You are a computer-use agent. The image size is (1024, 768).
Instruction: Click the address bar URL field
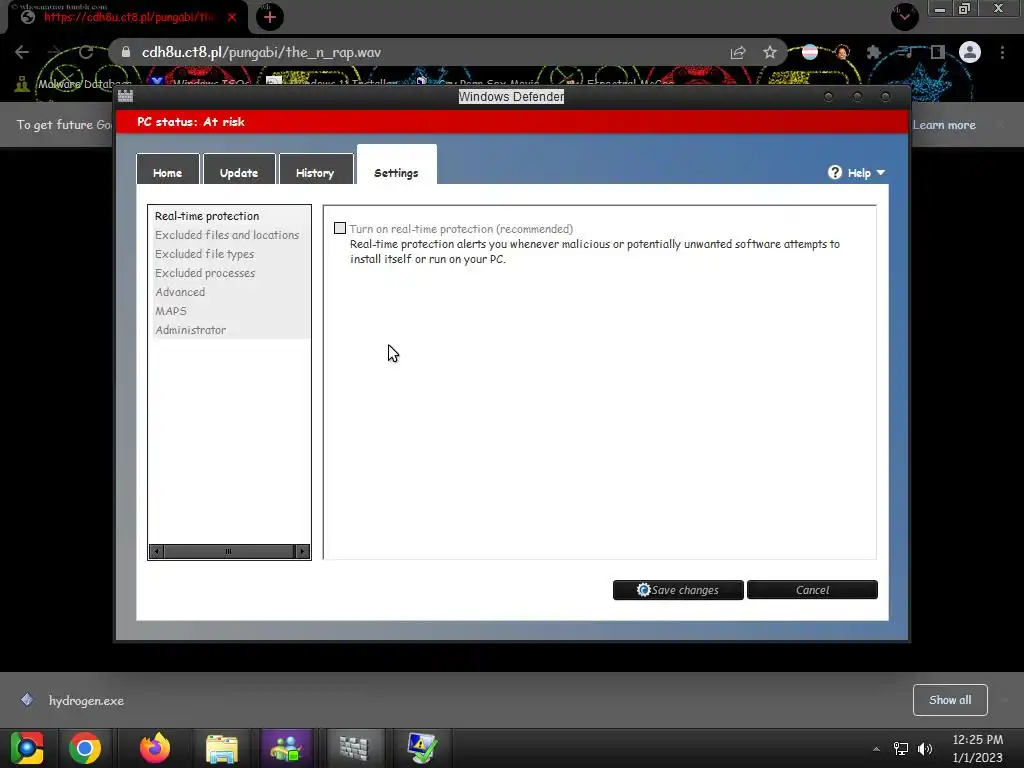tap(418, 52)
